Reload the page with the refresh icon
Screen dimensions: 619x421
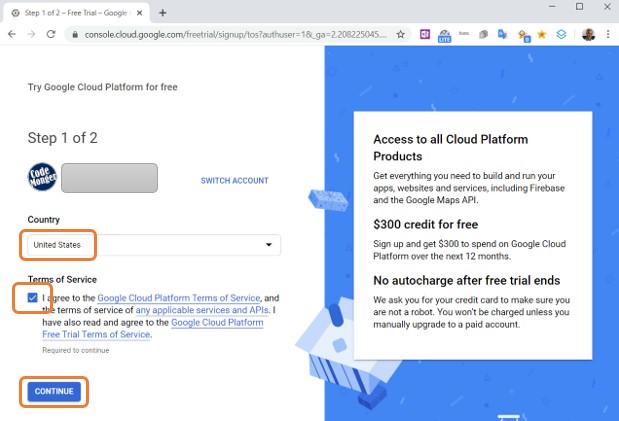[x=51, y=34]
